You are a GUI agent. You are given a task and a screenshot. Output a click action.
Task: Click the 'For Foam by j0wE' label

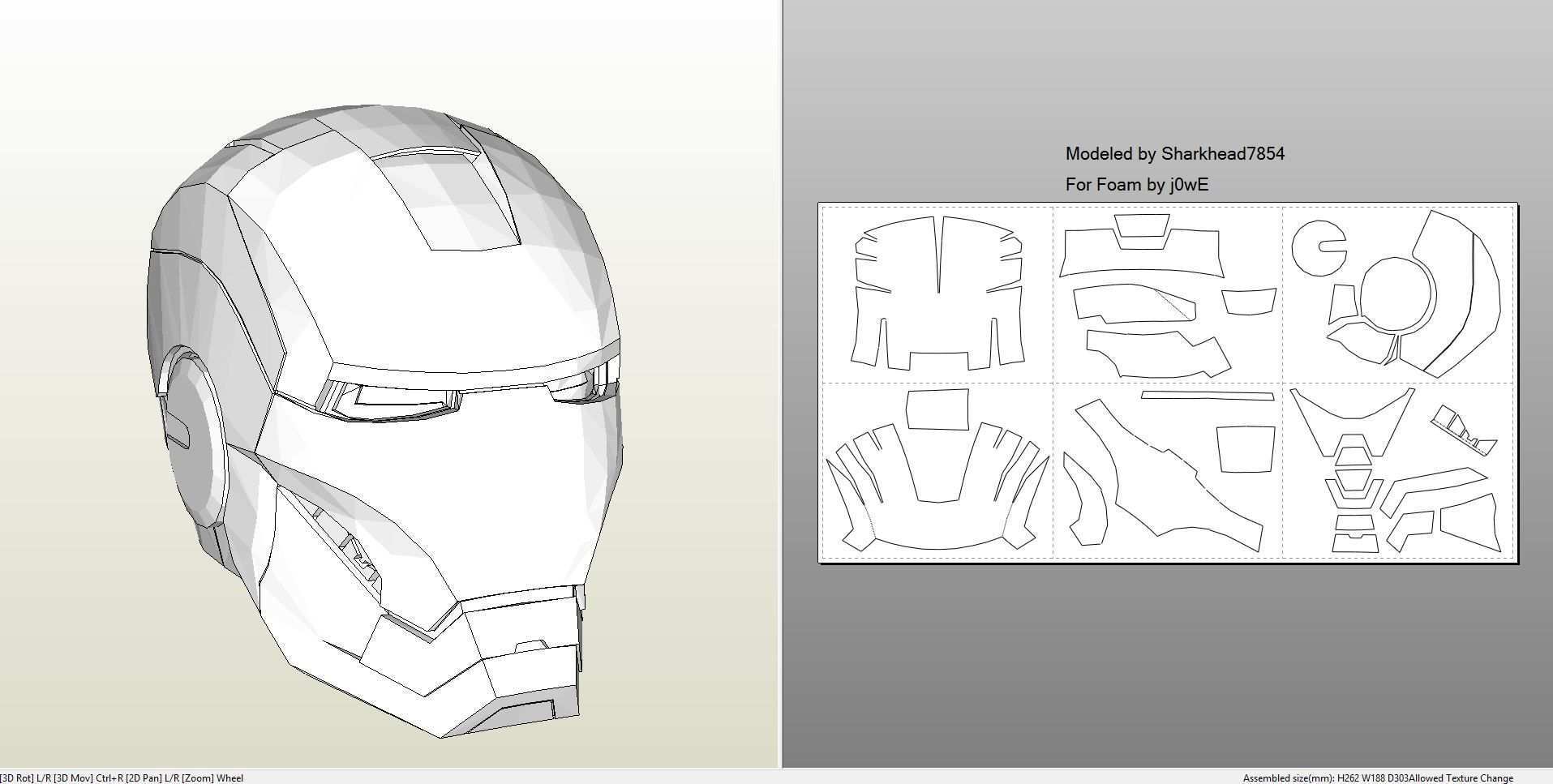1136,185
